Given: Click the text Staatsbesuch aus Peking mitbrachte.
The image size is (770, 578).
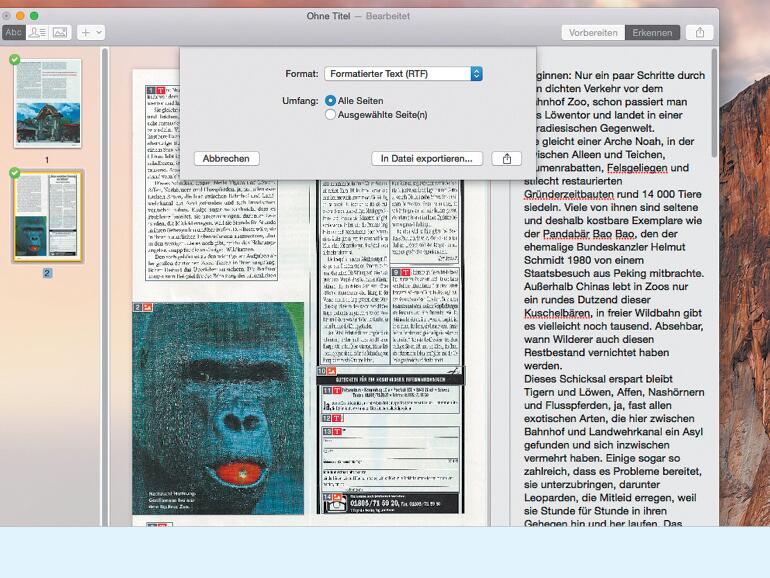Looking at the screenshot, I should 614,274.
